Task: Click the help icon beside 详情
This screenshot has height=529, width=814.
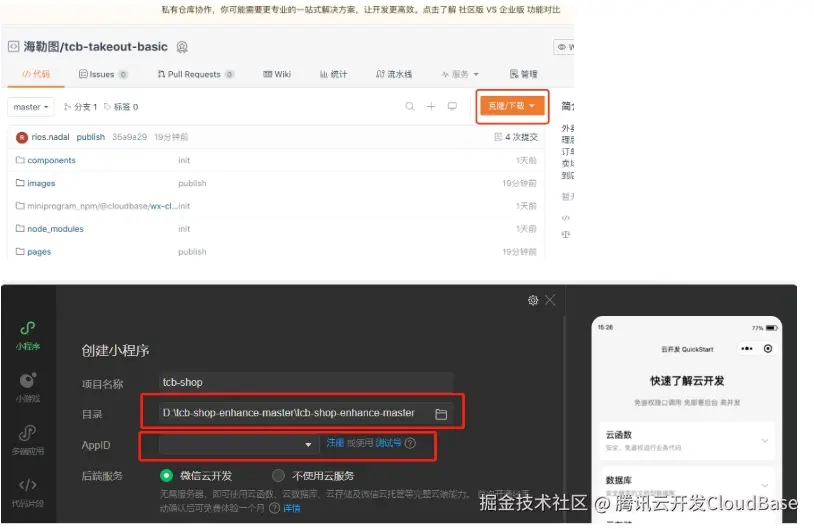Action: [x=275, y=508]
